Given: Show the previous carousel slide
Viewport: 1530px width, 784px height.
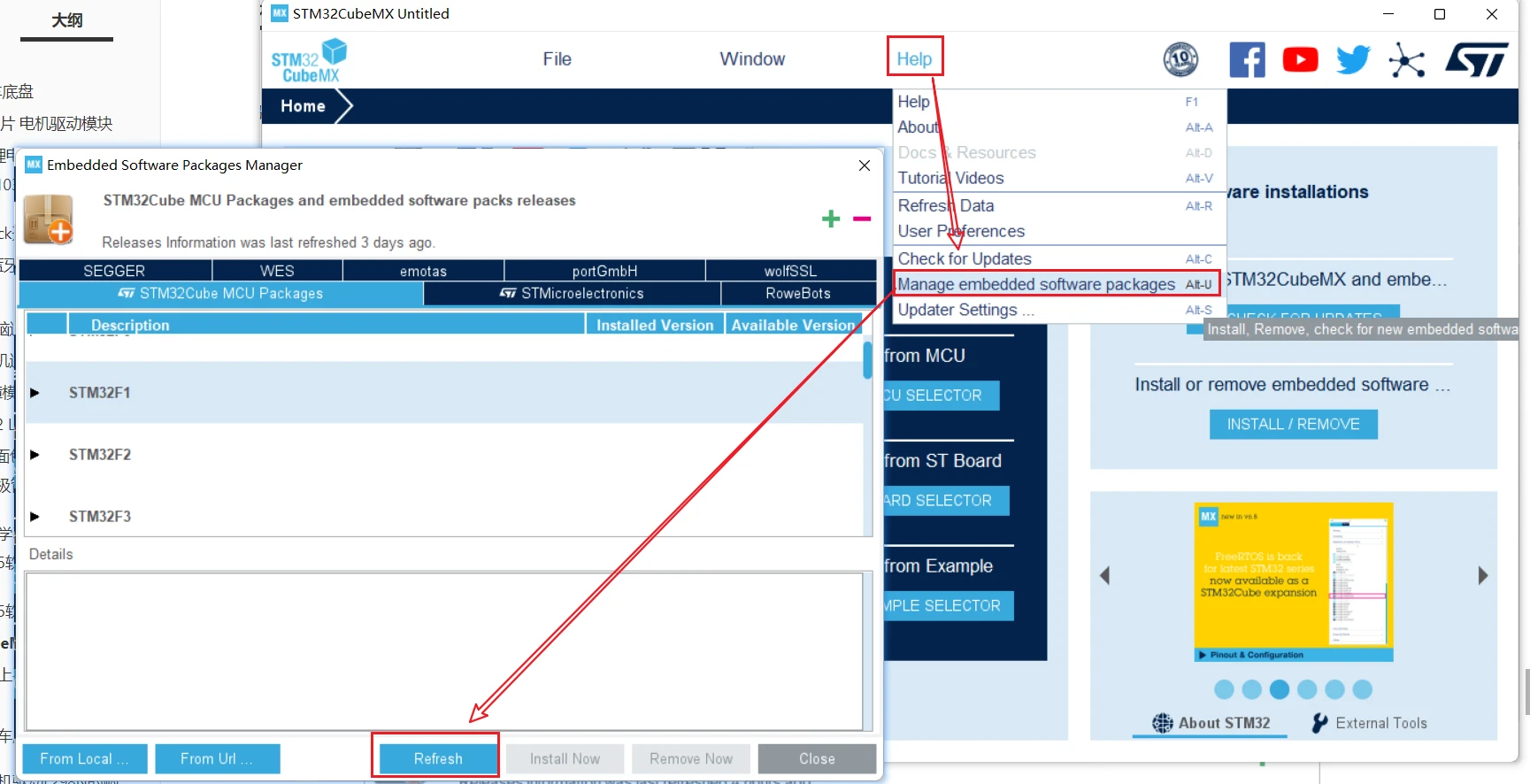Looking at the screenshot, I should coord(1104,575).
